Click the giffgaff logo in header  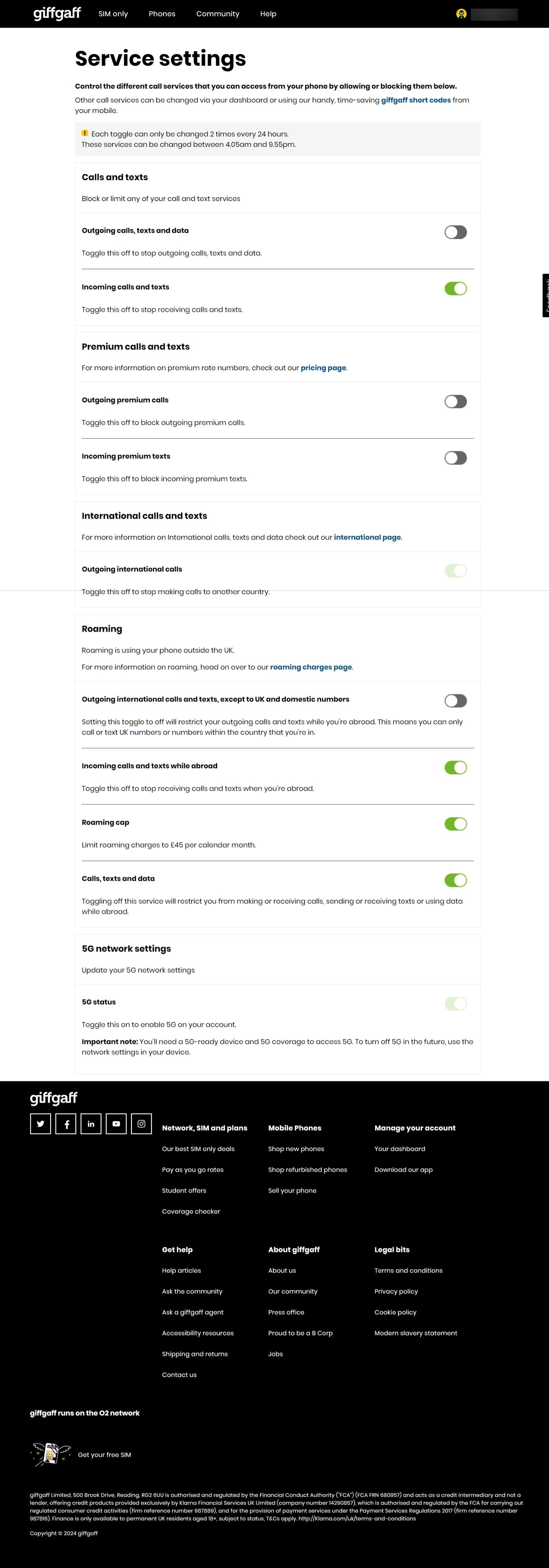57,13
